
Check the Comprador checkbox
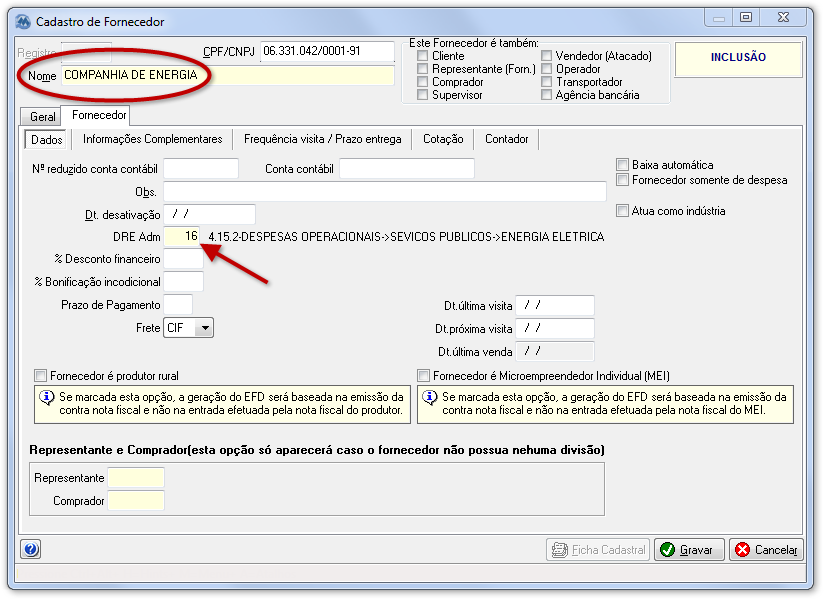point(423,81)
